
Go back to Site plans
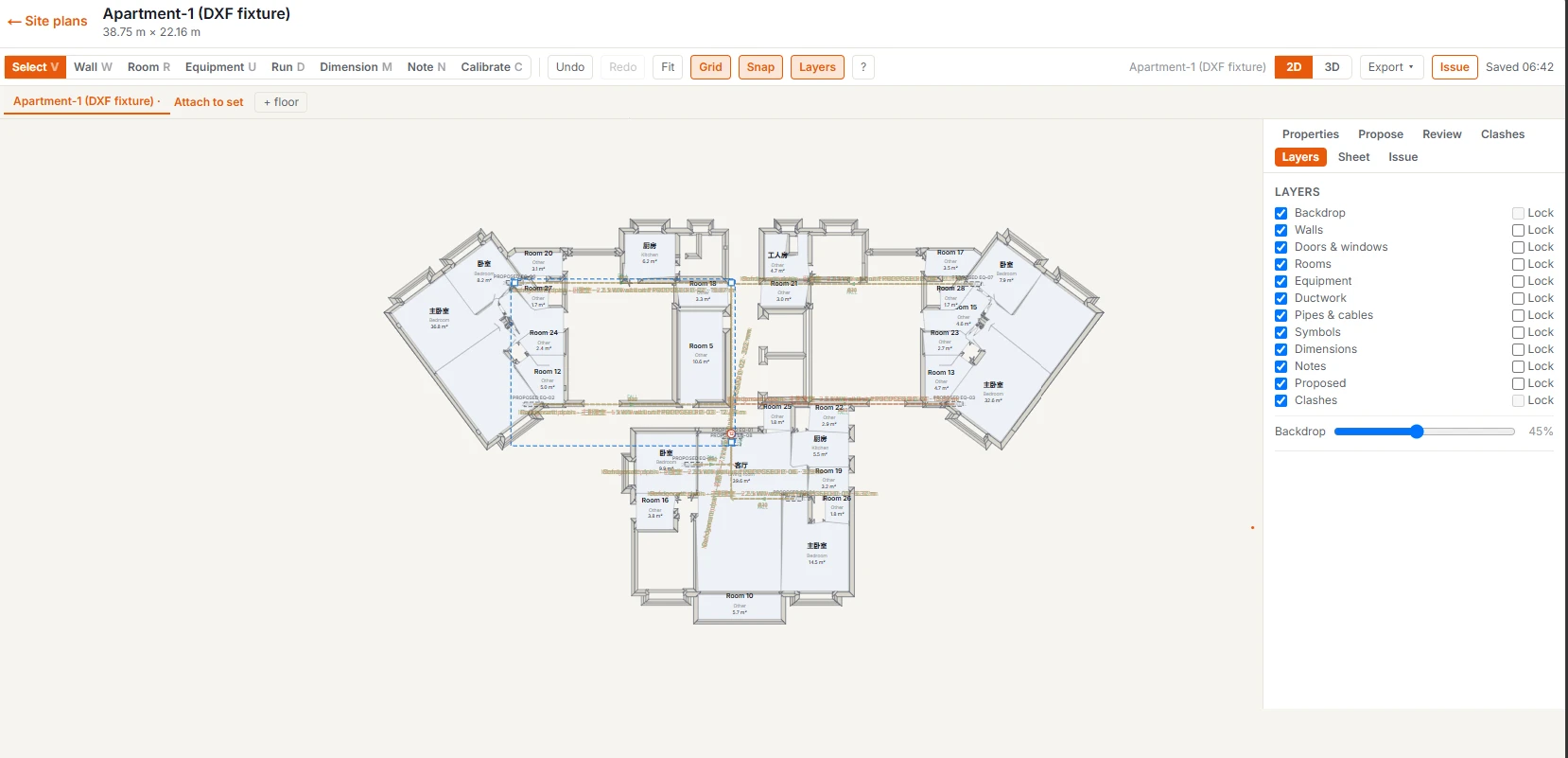click(47, 21)
